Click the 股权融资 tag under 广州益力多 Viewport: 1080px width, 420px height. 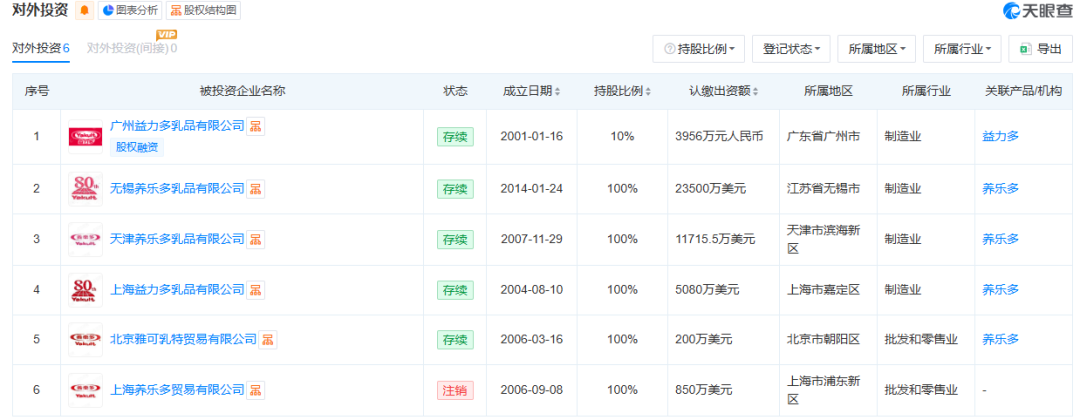pyautogui.click(x=138, y=147)
